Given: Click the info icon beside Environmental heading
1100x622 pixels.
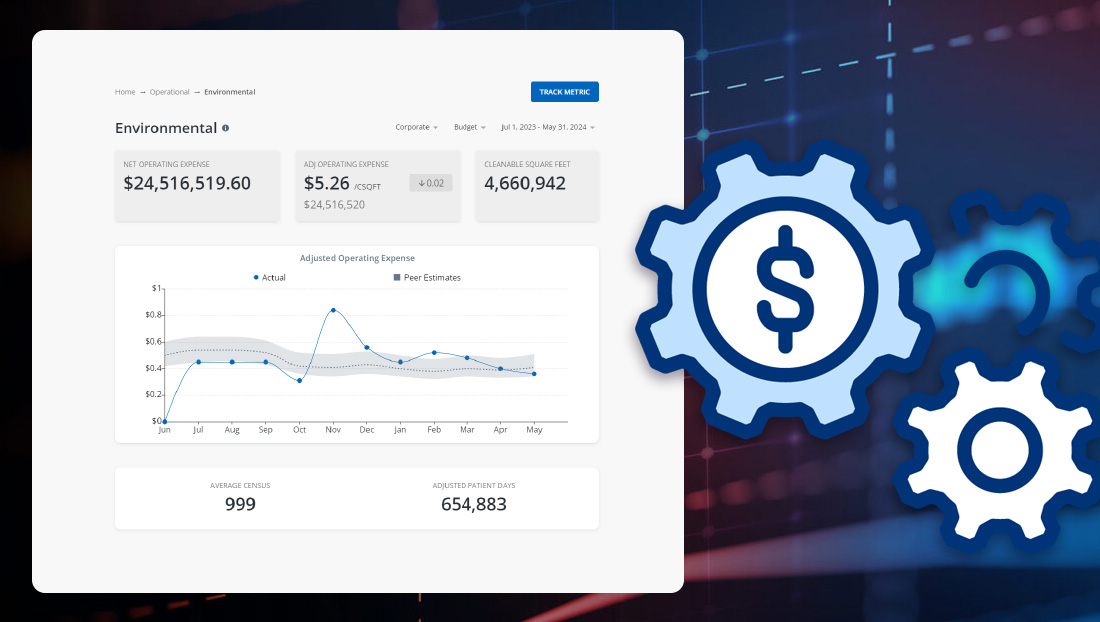Looking at the screenshot, I should pos(226,128).
